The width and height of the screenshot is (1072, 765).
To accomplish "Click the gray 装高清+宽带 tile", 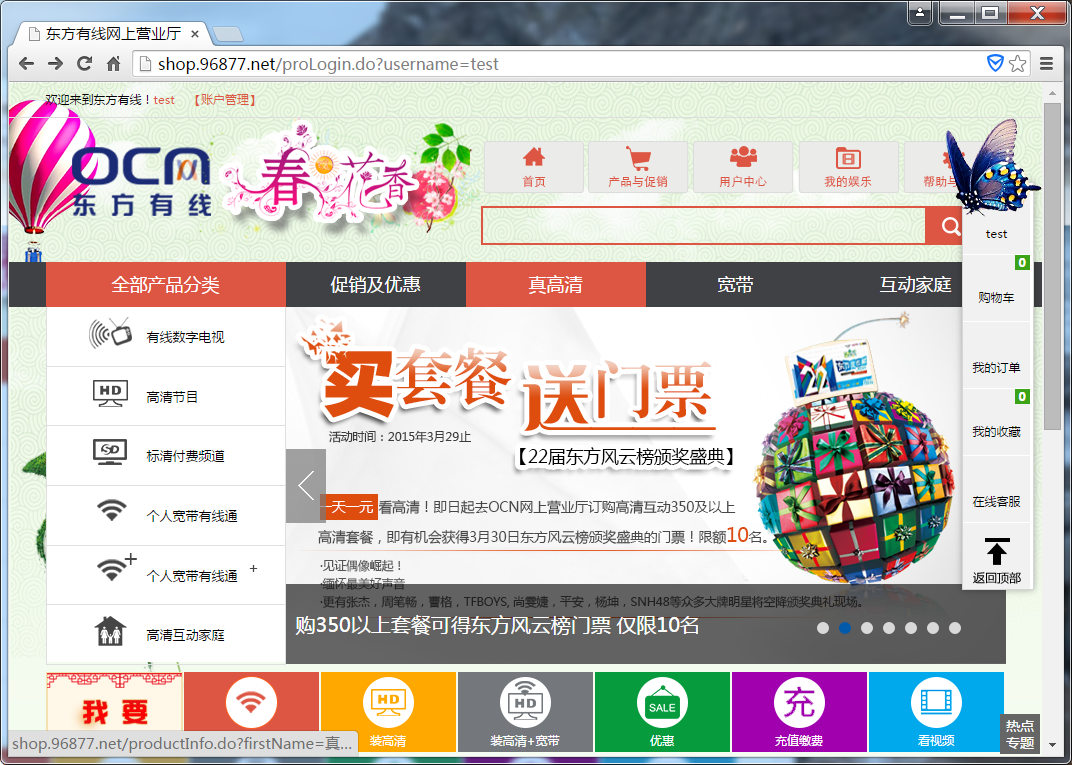I will [525, 712].
